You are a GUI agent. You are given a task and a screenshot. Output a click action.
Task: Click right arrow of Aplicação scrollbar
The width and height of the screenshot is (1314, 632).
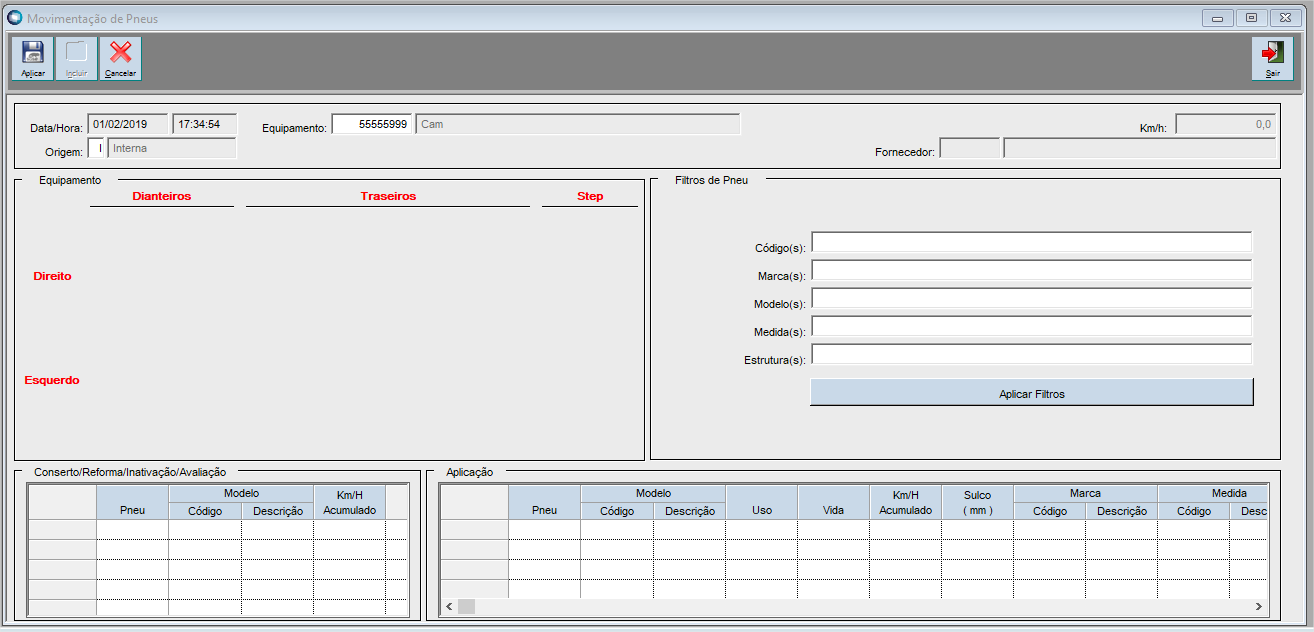[x=1258, y=606]
